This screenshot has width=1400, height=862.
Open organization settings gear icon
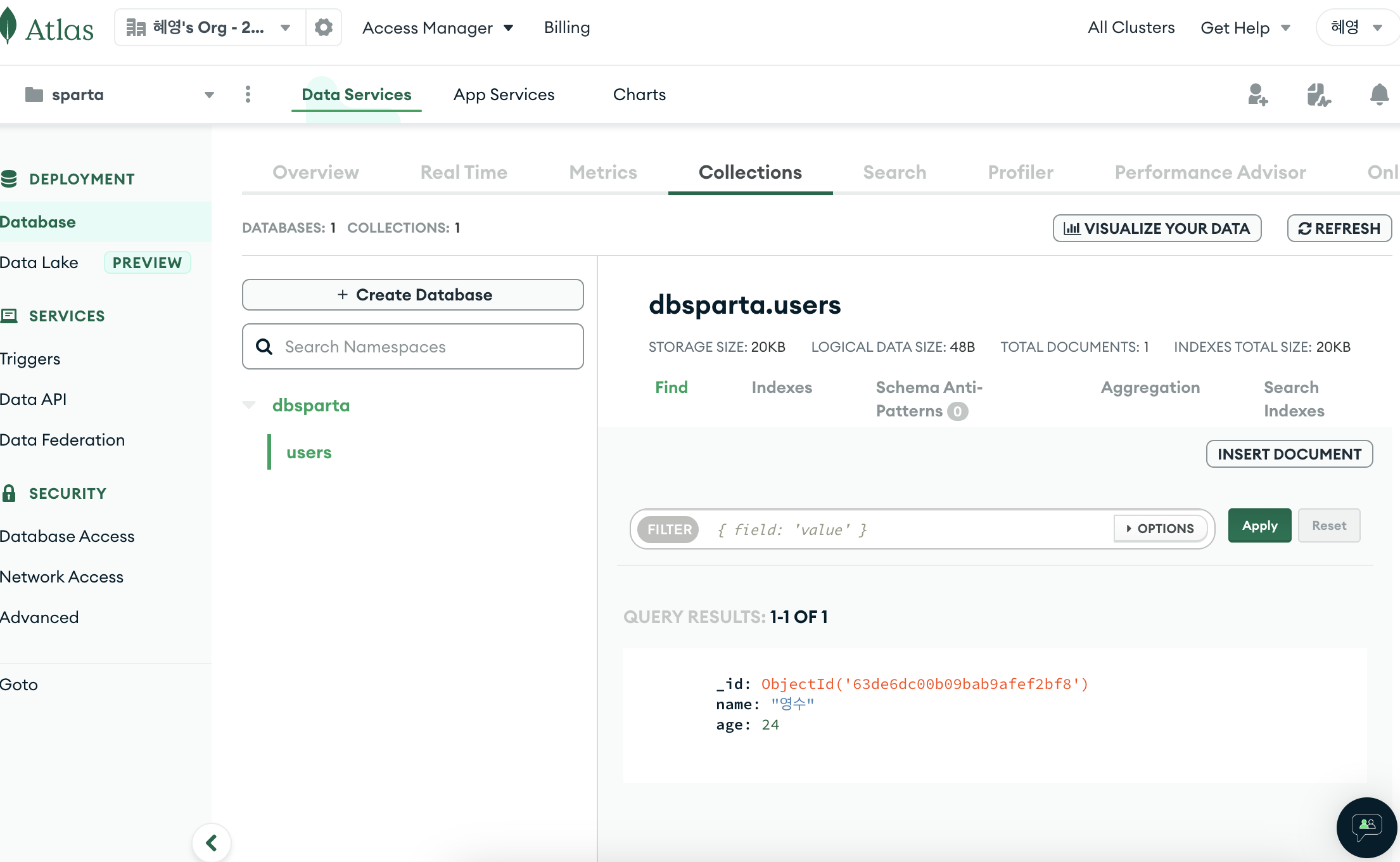pyautogui.click(x=324, y=27)
